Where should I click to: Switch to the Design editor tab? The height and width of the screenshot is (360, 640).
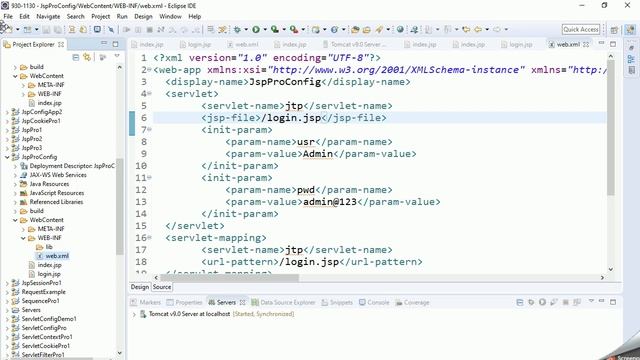coord(140,287)
